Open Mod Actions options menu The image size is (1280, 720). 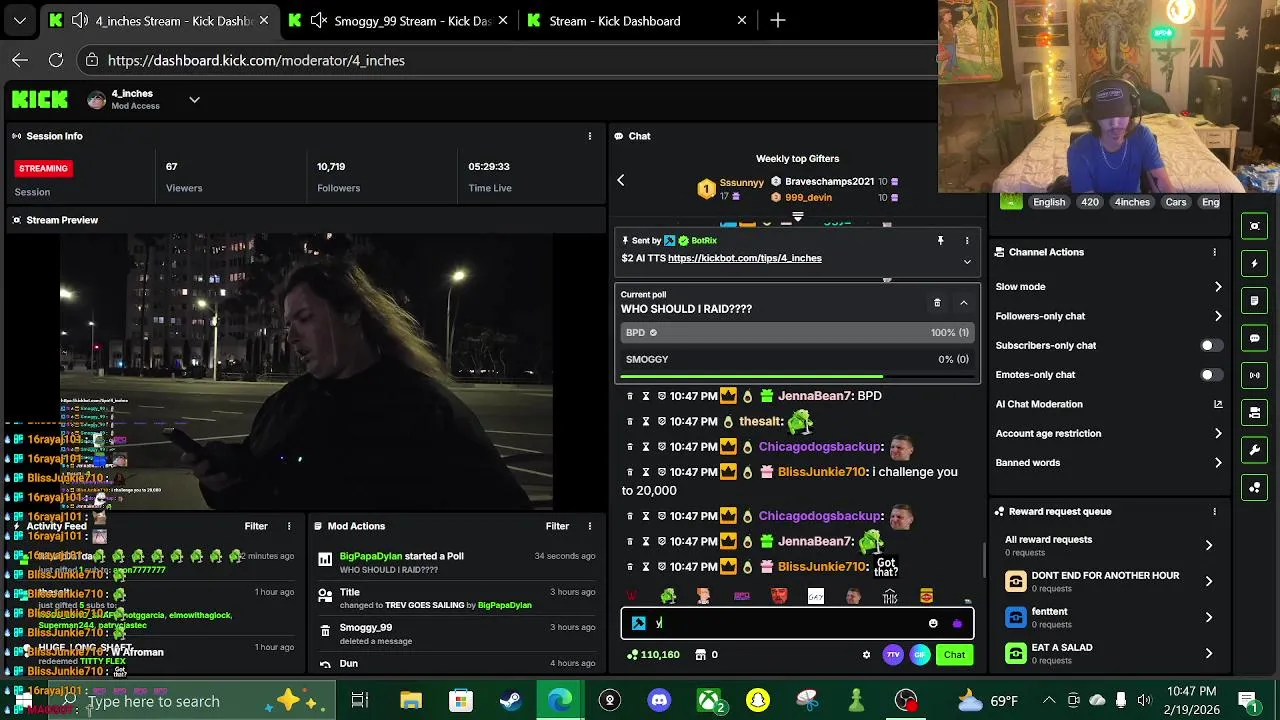click(590, 526)
